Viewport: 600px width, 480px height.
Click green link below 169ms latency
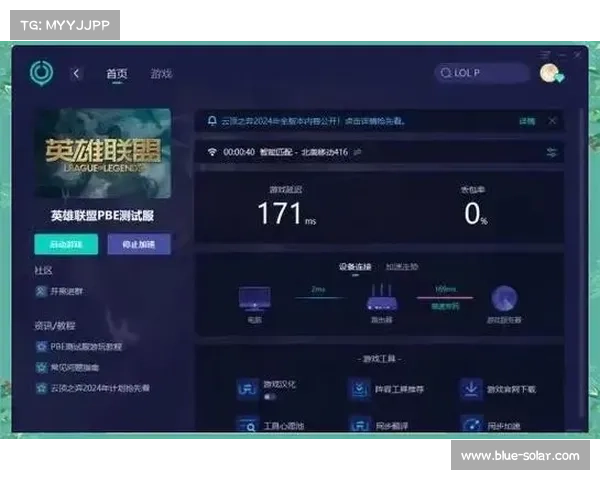point(445,306)
